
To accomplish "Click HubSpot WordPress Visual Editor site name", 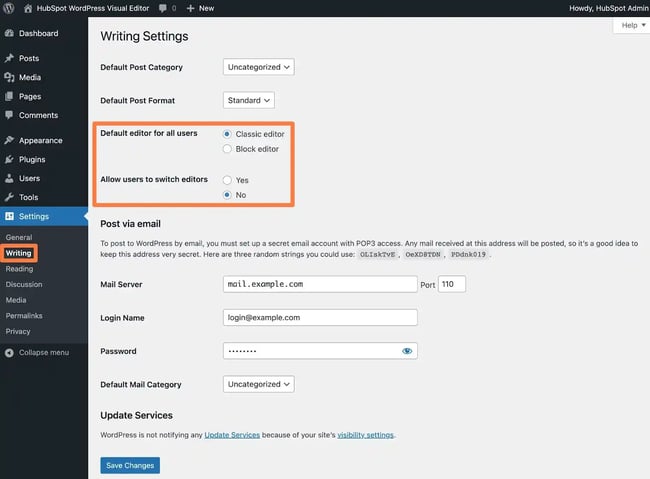I will click(93, 8).
